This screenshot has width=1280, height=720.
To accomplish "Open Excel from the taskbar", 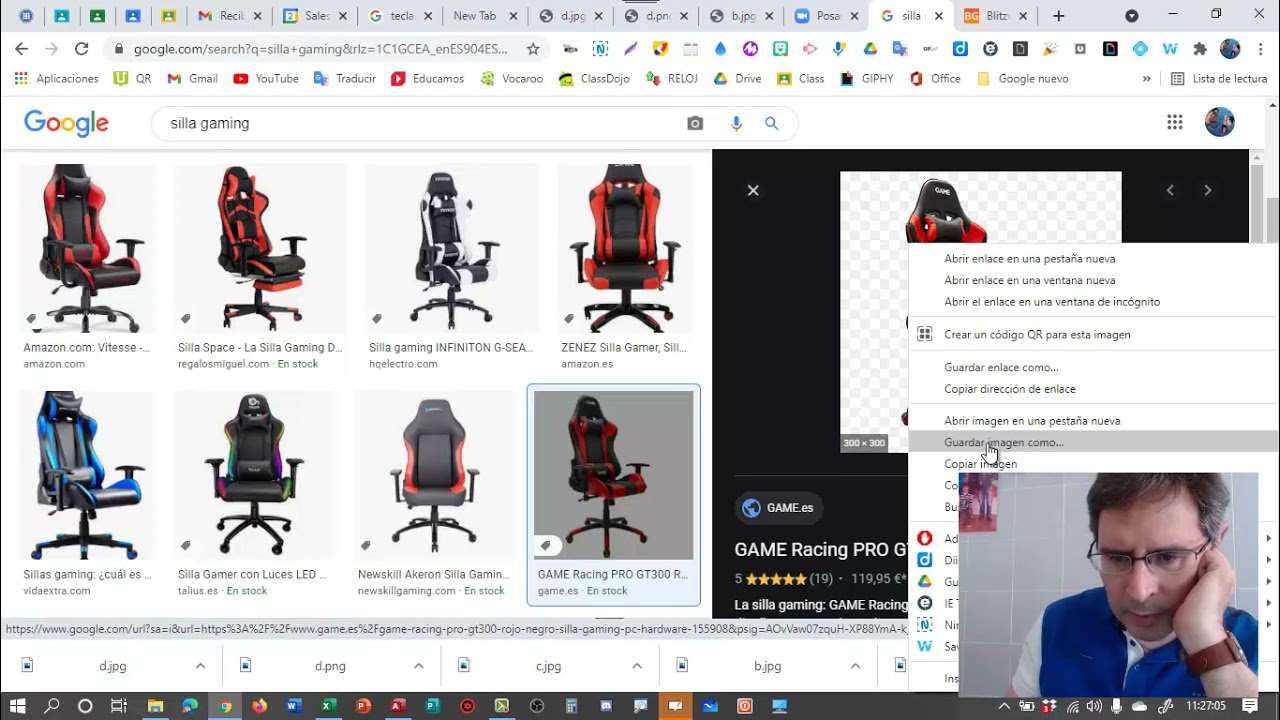I will pyautogui.click(x=327, y=706).
